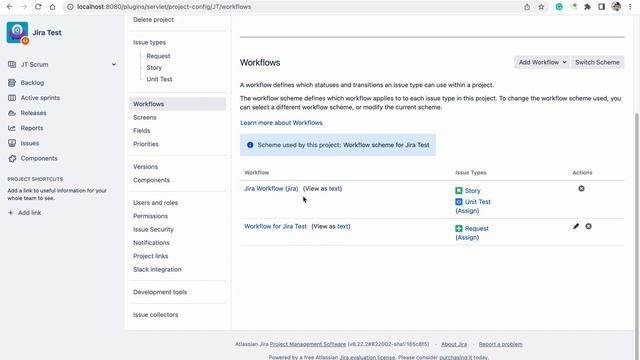Image resolution: width=640 pixels, height=360 pixels.
Task: Click the Components puzzle icon in sidebar
Action: coord(12,158)
